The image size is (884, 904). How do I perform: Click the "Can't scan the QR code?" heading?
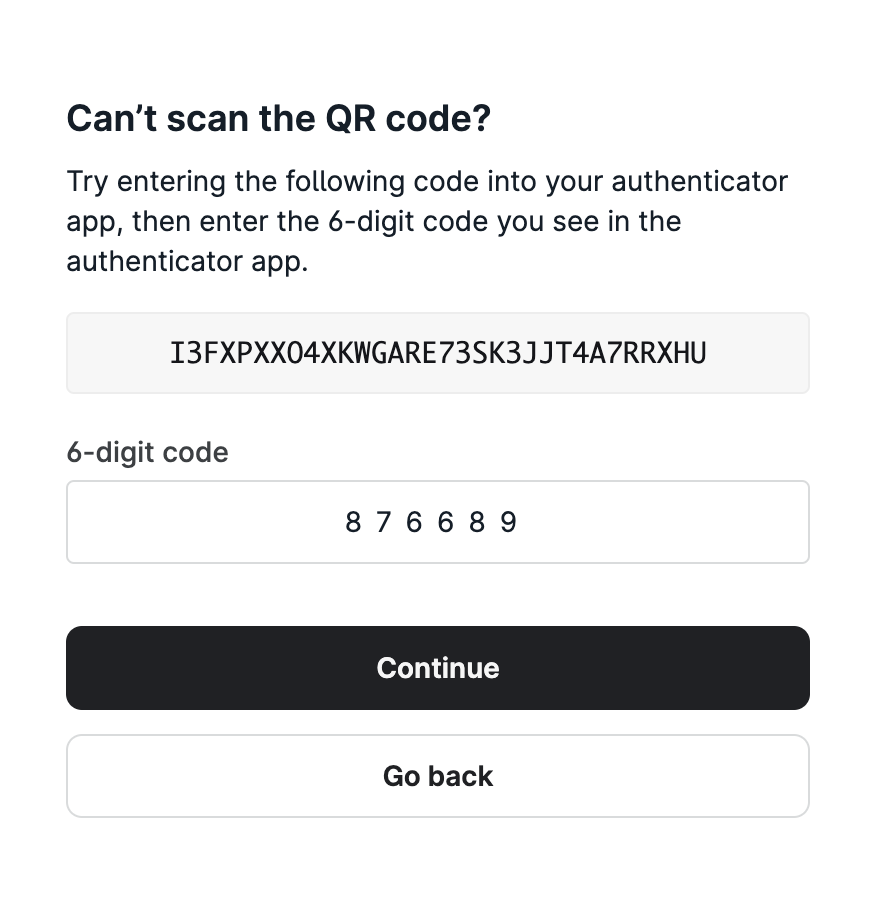point(279,118)
